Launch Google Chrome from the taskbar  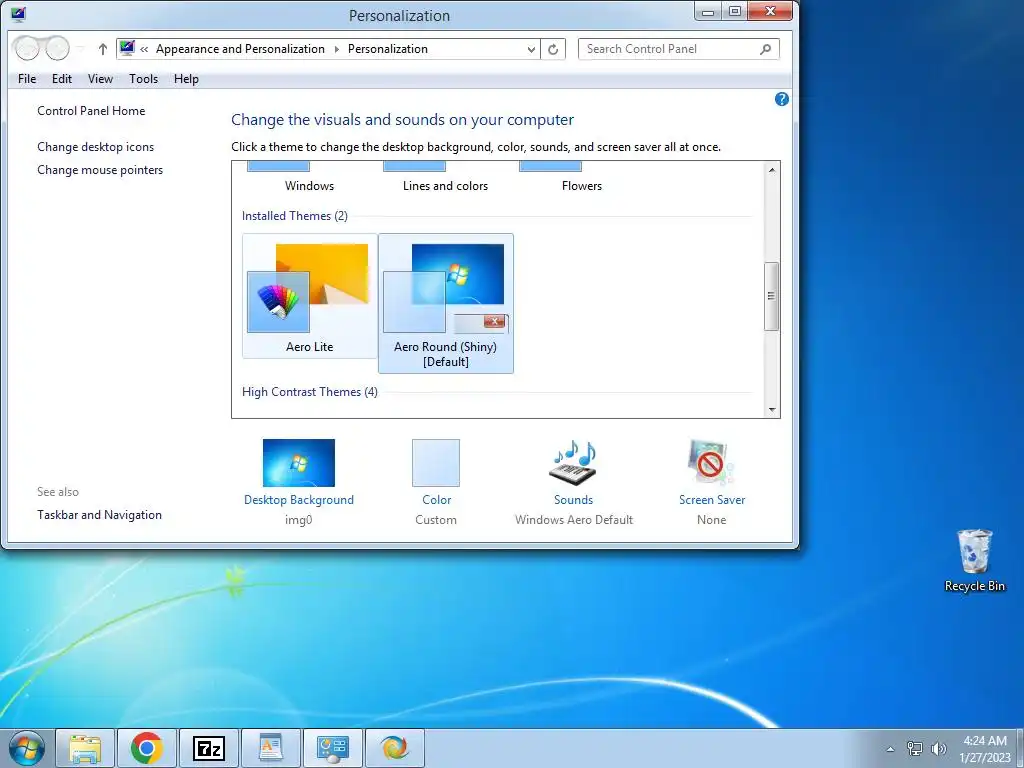tap(146, 748)
